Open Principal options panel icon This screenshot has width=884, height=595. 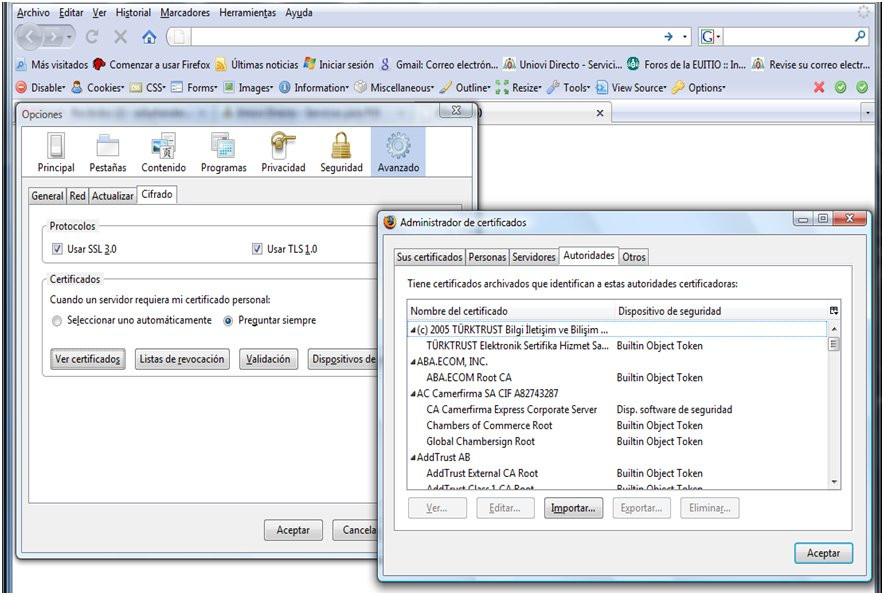click(56, 152)
